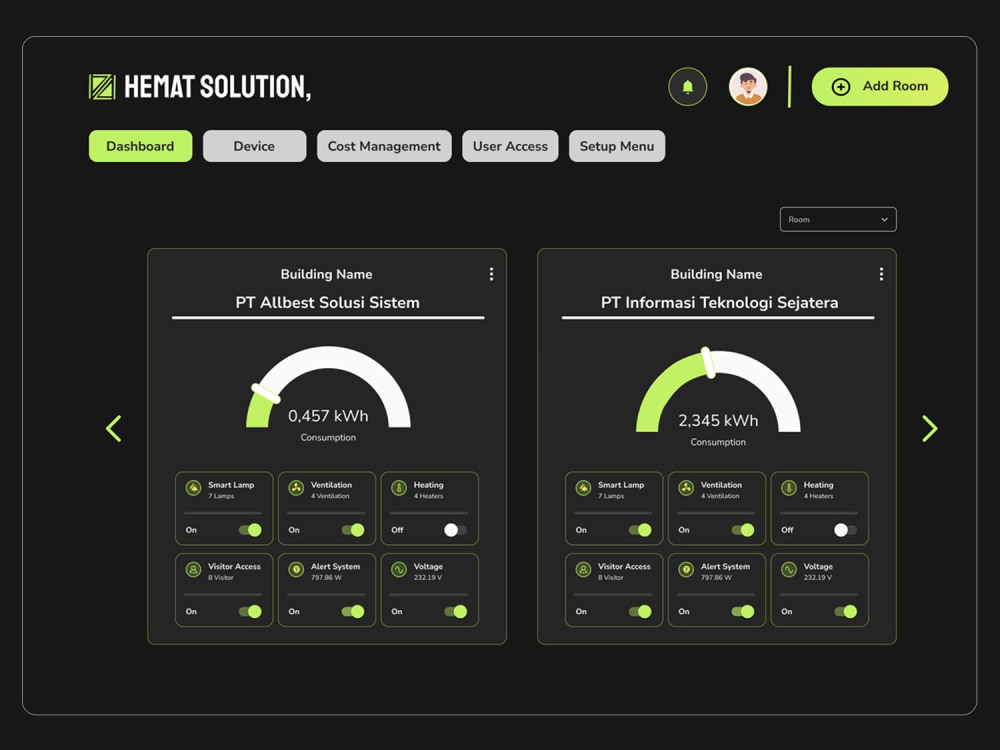Open the Cost Management tab
Image resolution: width=1000 pixels, height=750 pixels.
click(384, 146)
